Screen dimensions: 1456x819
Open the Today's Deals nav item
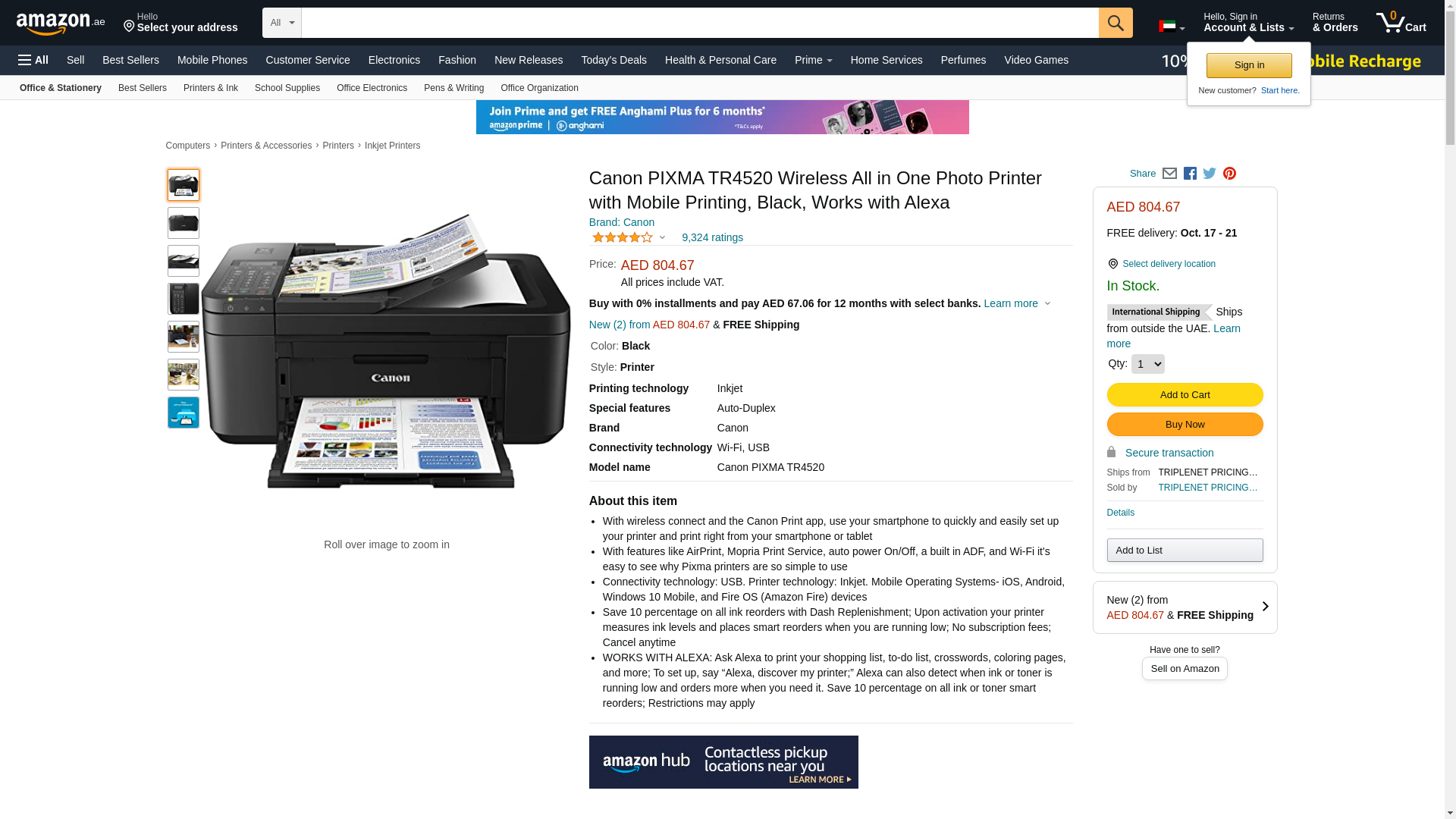613,60
